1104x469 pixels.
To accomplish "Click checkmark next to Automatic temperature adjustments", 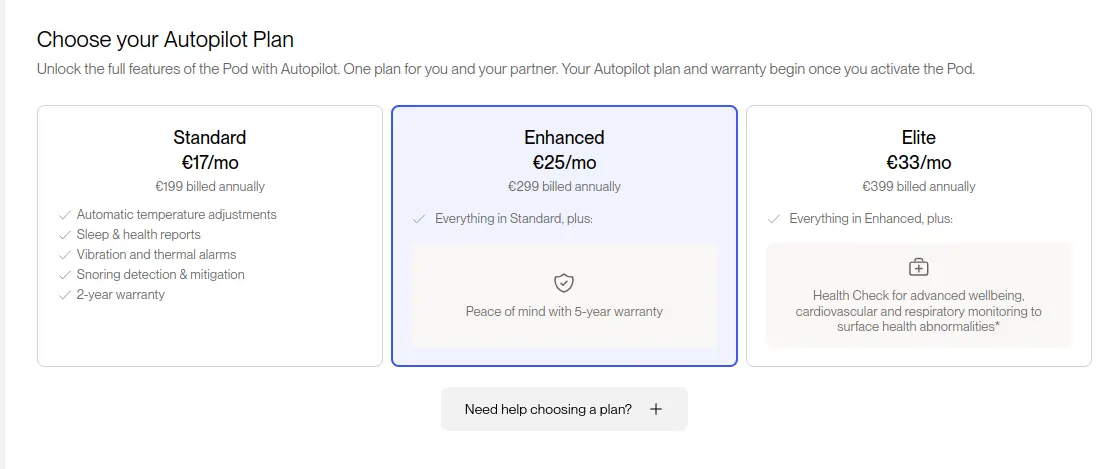I will (65, 215).
